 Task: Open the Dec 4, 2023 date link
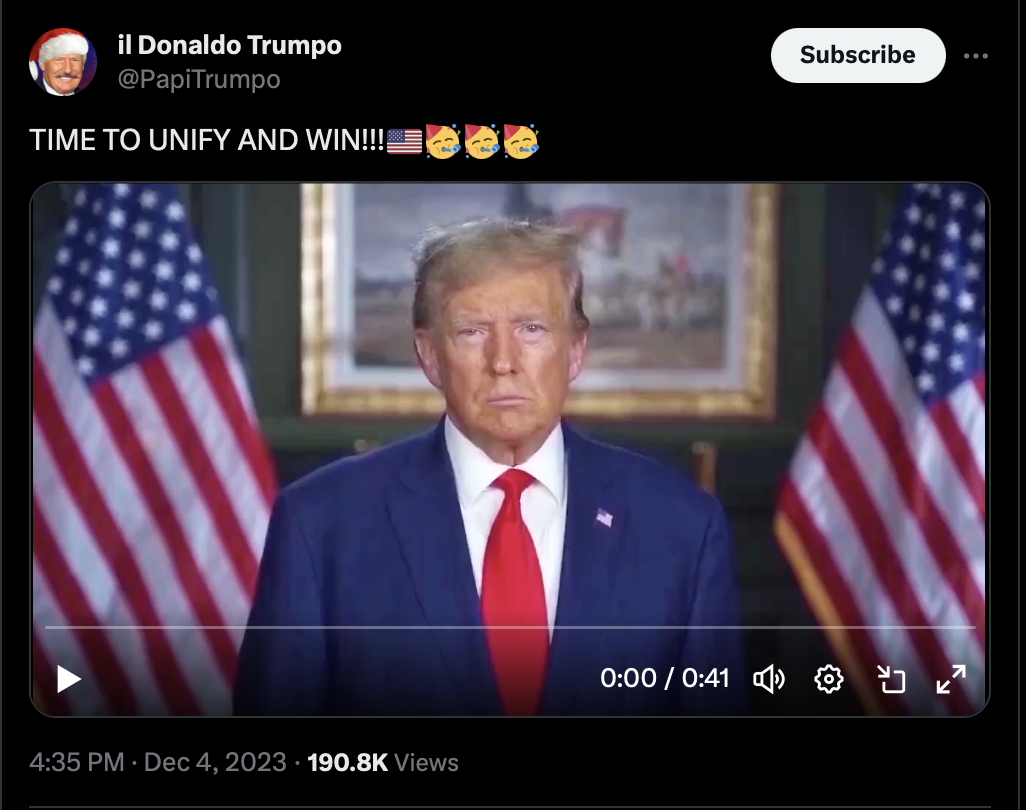pos(215,762)
